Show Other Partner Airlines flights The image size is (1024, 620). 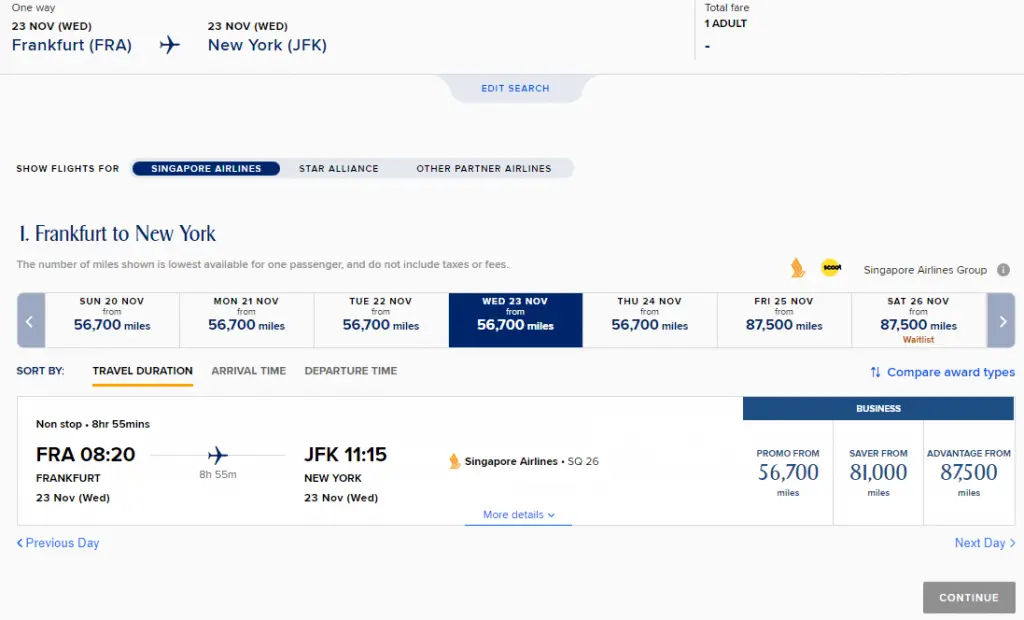coord(484,169)
